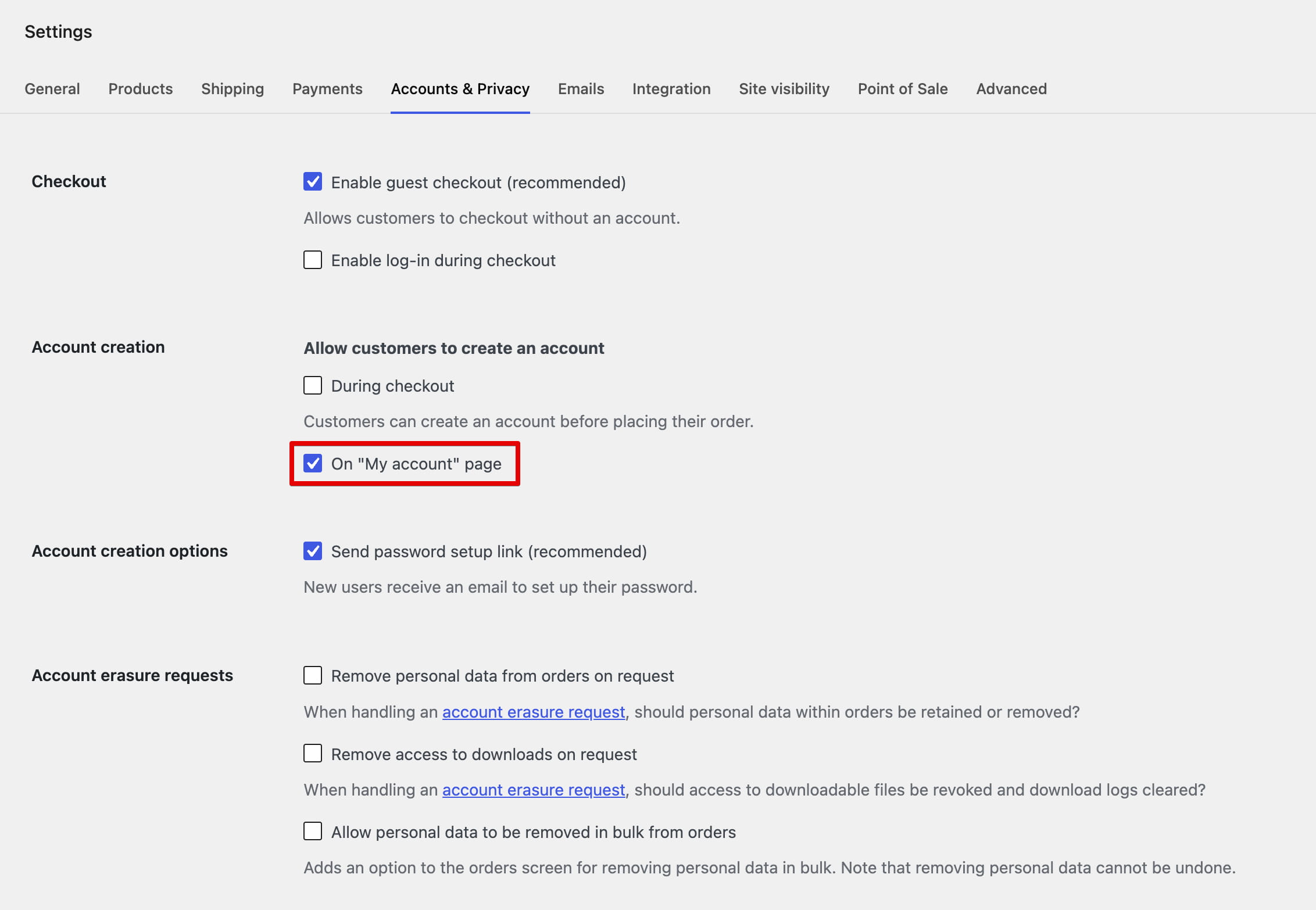Uncheck Send password setup link option
Viewport: 1316px width, 910px height.
click(x=313, y=551)
